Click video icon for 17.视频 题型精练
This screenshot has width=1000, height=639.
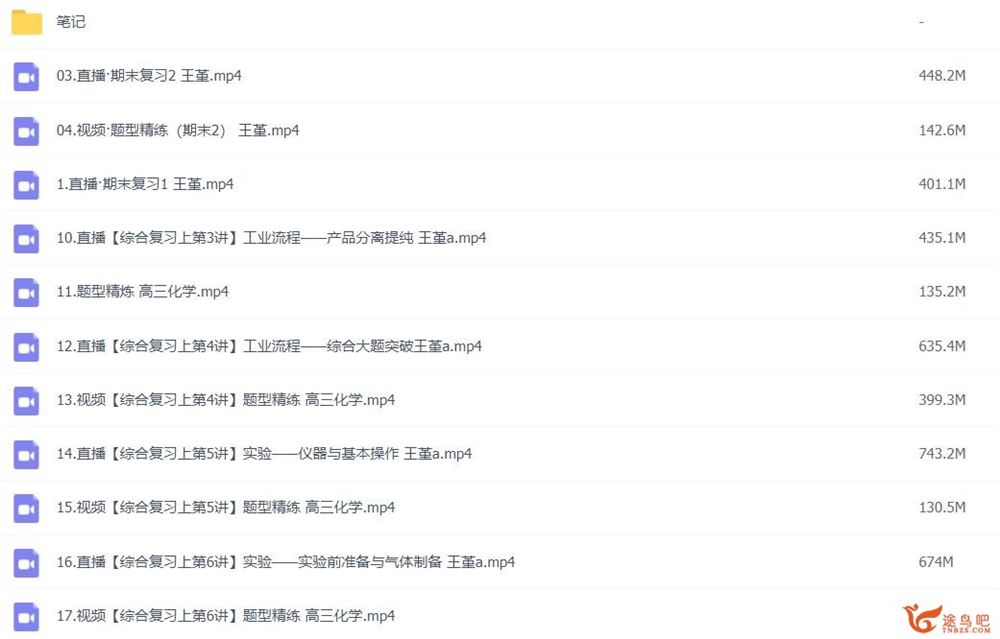26,617
